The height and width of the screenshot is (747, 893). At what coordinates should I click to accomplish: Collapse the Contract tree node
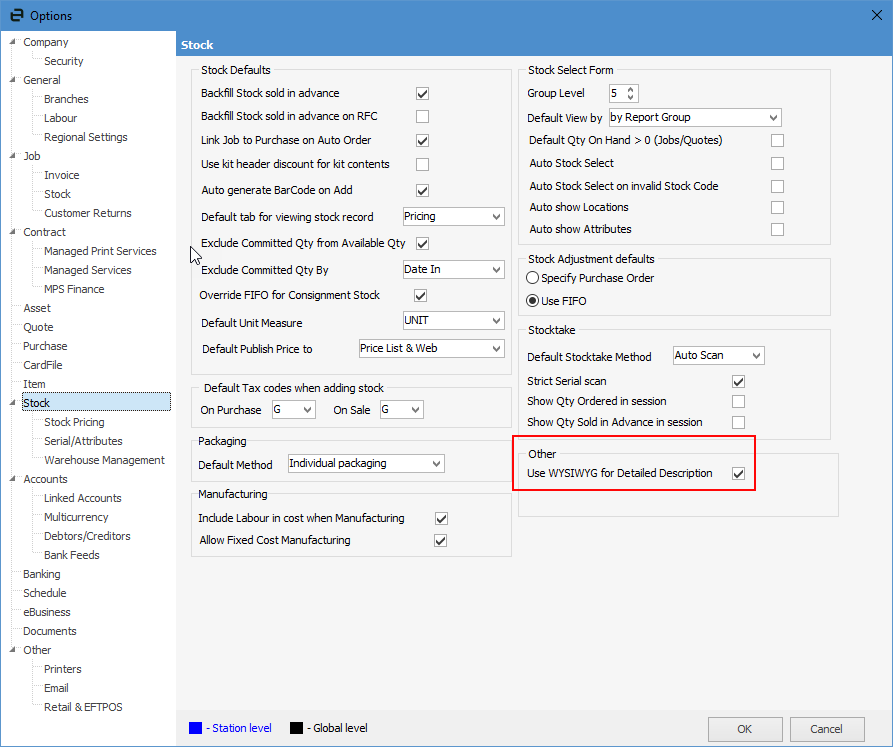pos(12,233)
